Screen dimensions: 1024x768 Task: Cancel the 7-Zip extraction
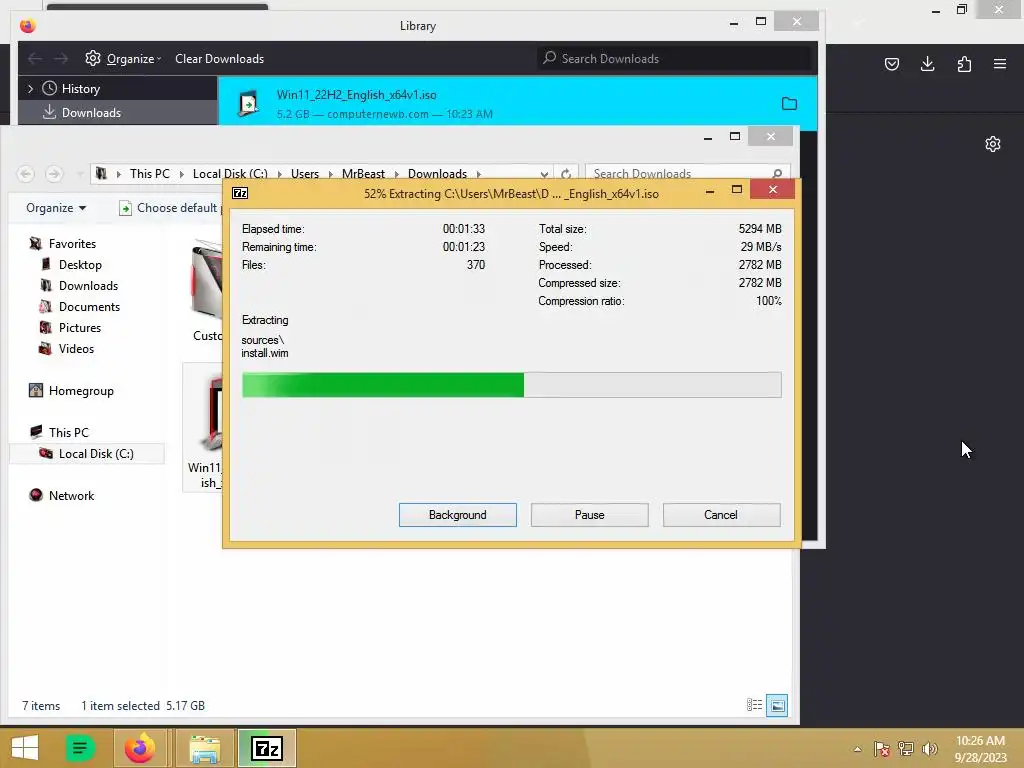click(721, 515)
